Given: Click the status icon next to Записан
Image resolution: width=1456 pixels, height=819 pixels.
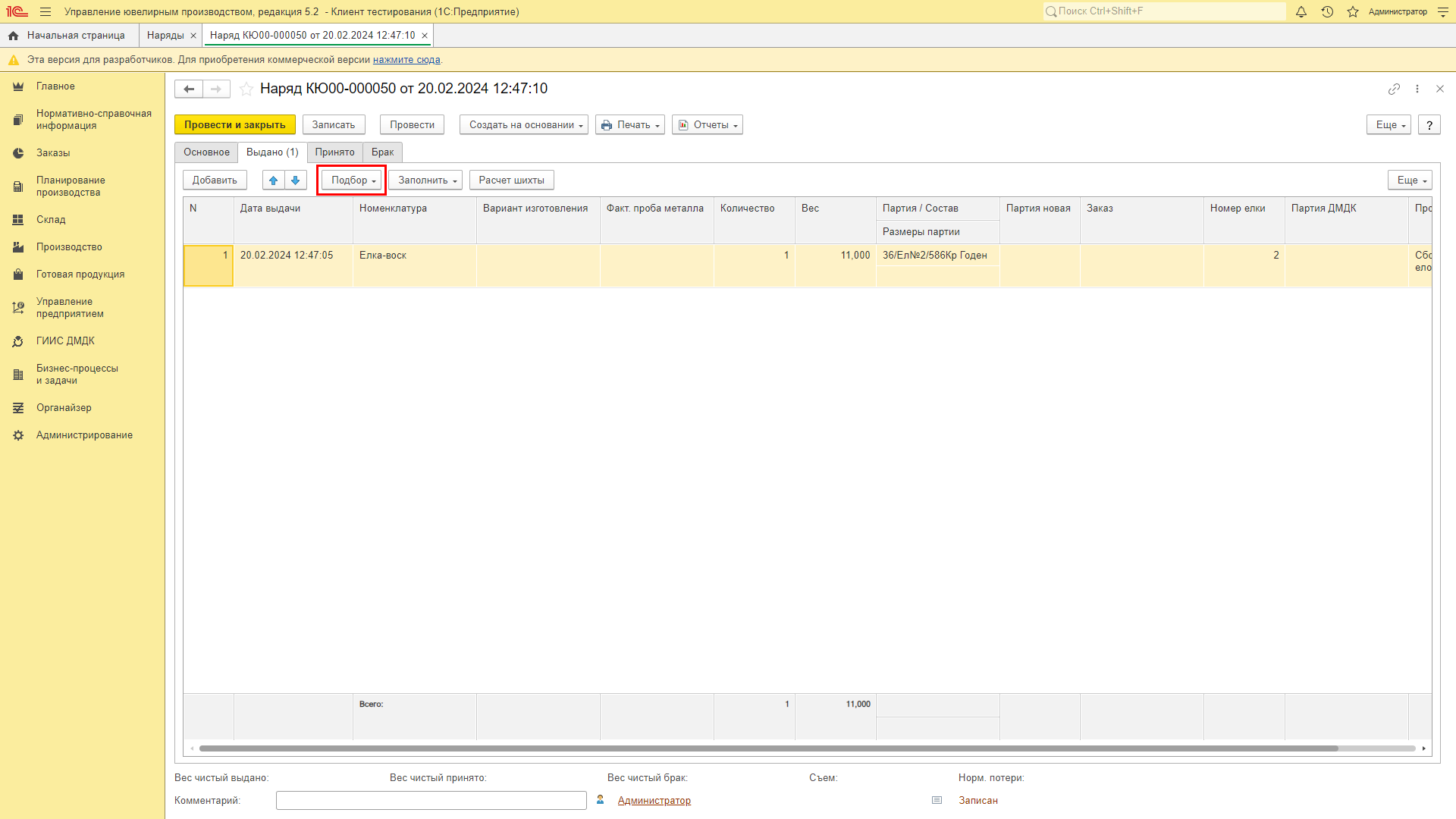Looking at the screenshot, I should tap(937, 801).
